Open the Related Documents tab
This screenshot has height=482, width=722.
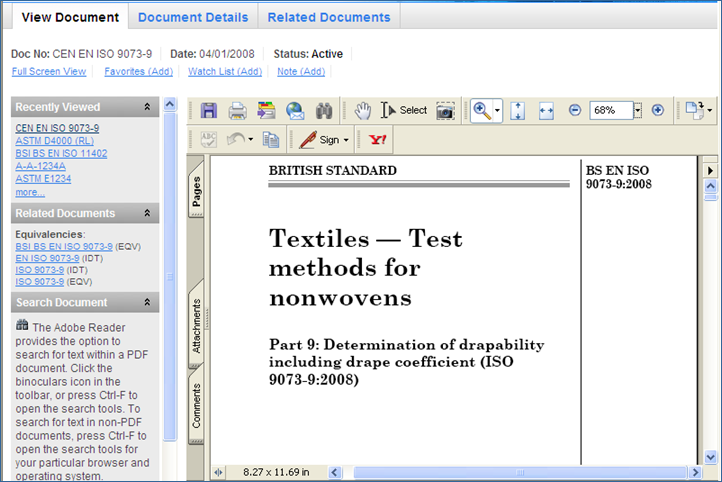(x=329, y=17)
